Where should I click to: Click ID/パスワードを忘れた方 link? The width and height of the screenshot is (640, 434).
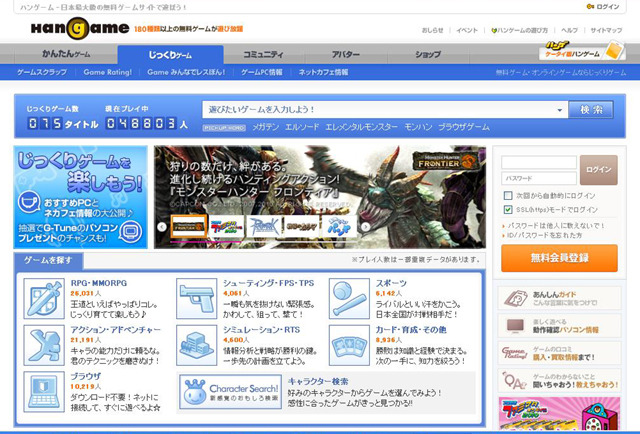click(x=544, y=236)
